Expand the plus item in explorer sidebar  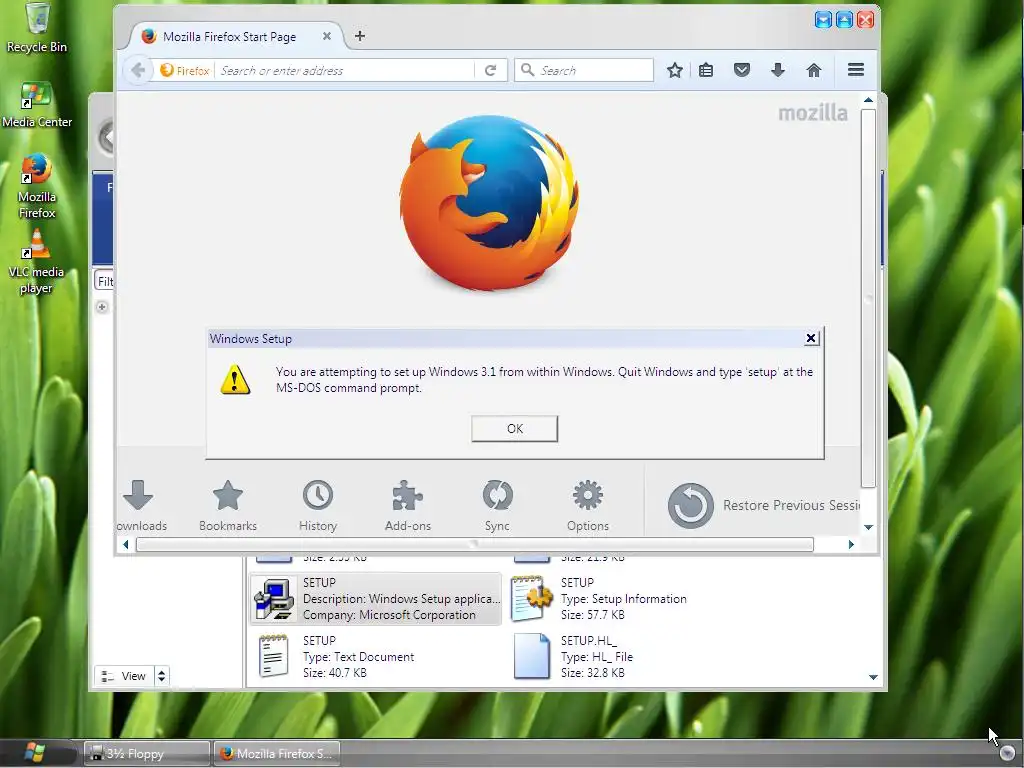pos(102,307)
